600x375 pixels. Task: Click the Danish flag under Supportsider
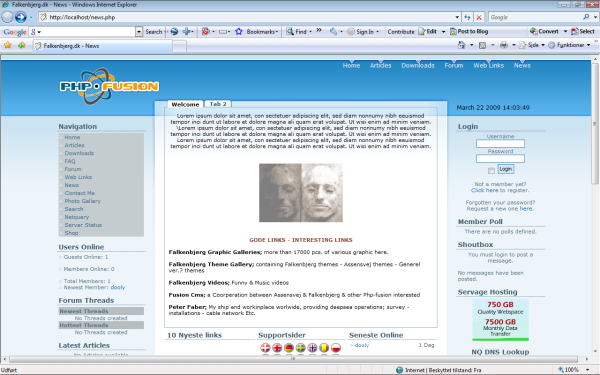(x=265, y=347)
